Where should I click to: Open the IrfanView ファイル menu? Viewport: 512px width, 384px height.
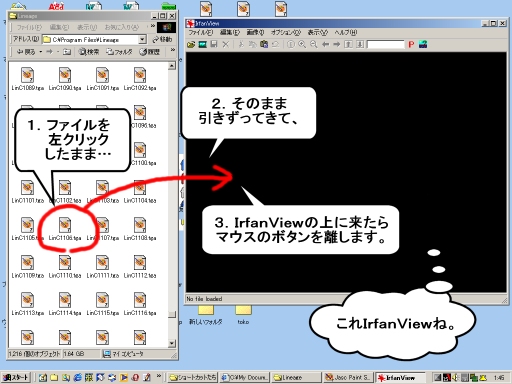[201, 32]
